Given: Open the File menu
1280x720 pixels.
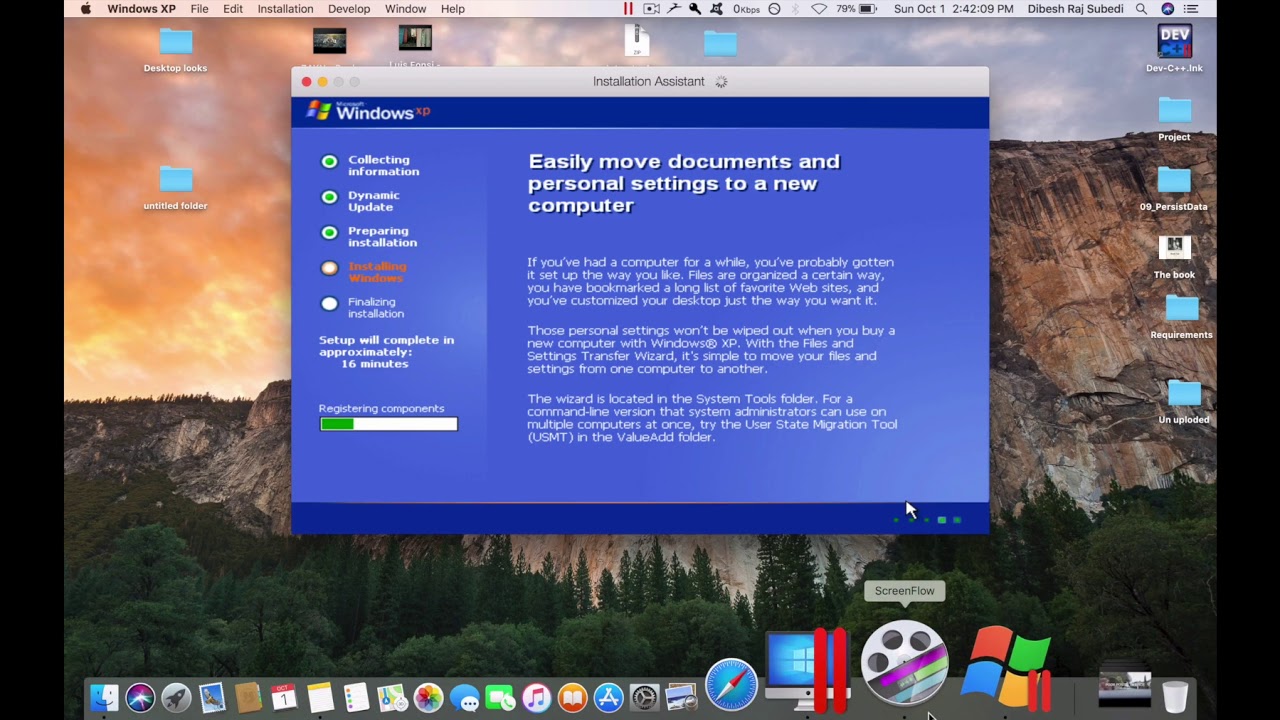Looking at the screenshot, I should (199, 9).
